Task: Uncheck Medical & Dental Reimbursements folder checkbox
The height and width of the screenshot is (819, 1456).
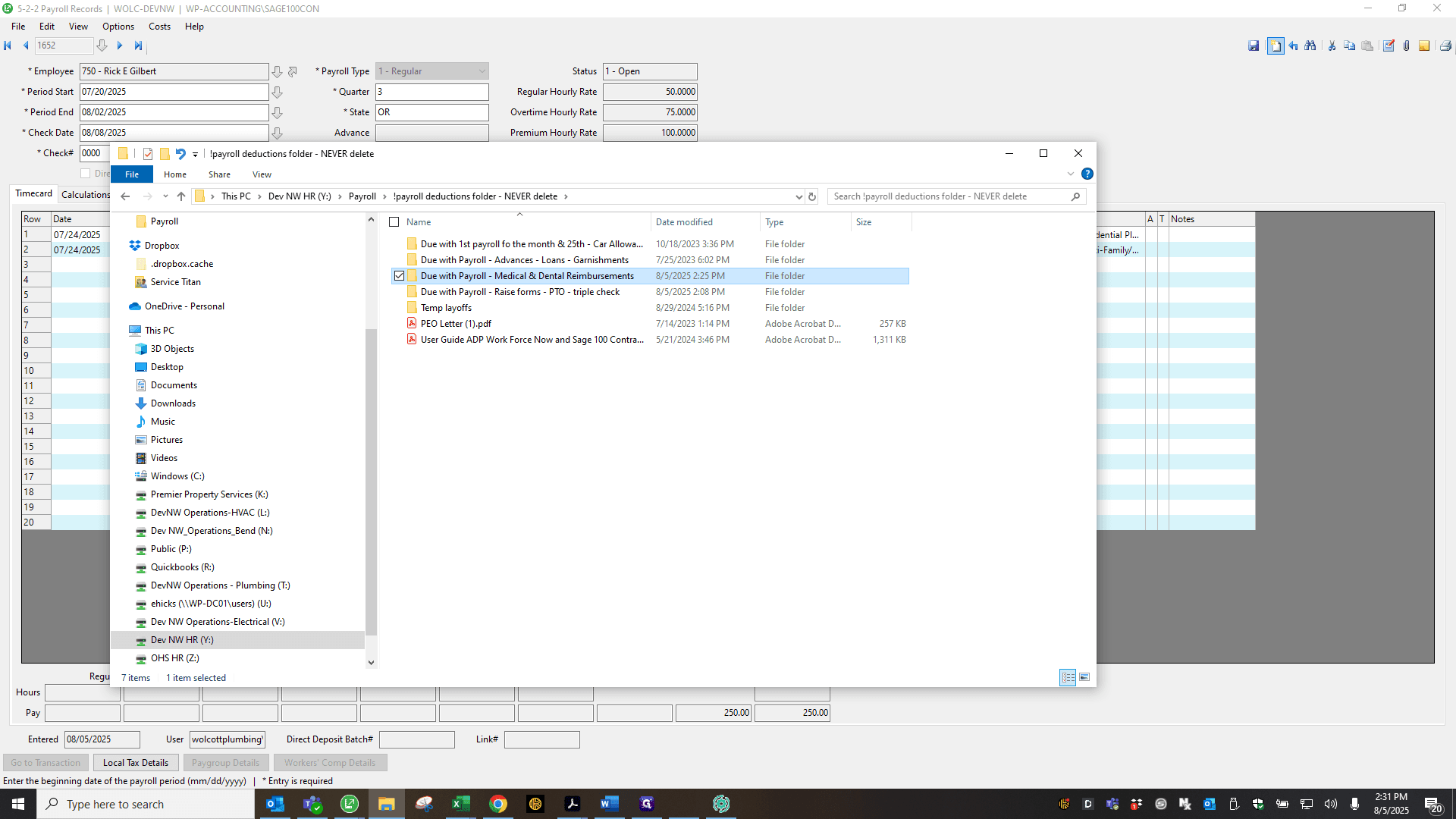Action: pos(399,276)
